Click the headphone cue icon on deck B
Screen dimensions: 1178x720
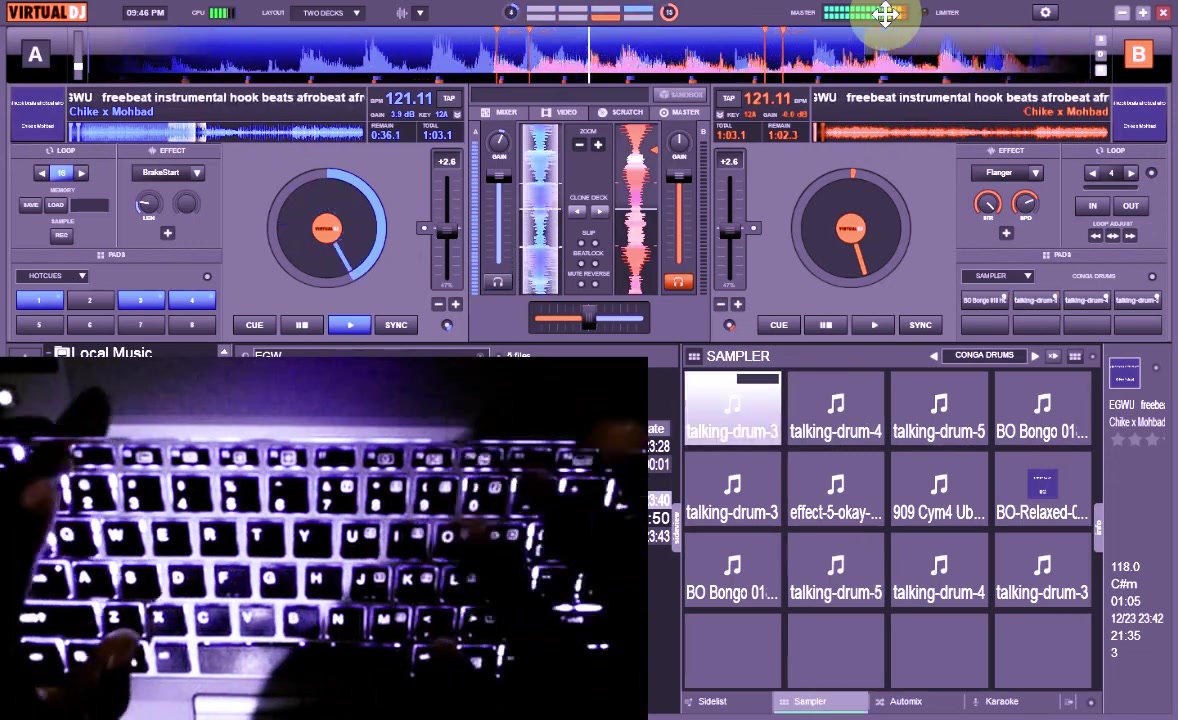pos(679,280)
